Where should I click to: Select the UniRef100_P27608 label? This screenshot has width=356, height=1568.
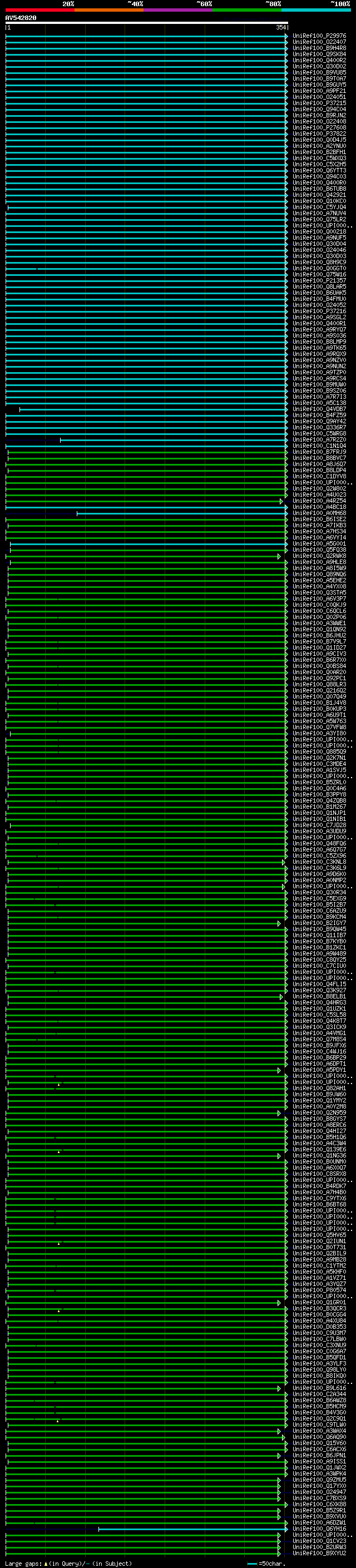coord(319,128)
